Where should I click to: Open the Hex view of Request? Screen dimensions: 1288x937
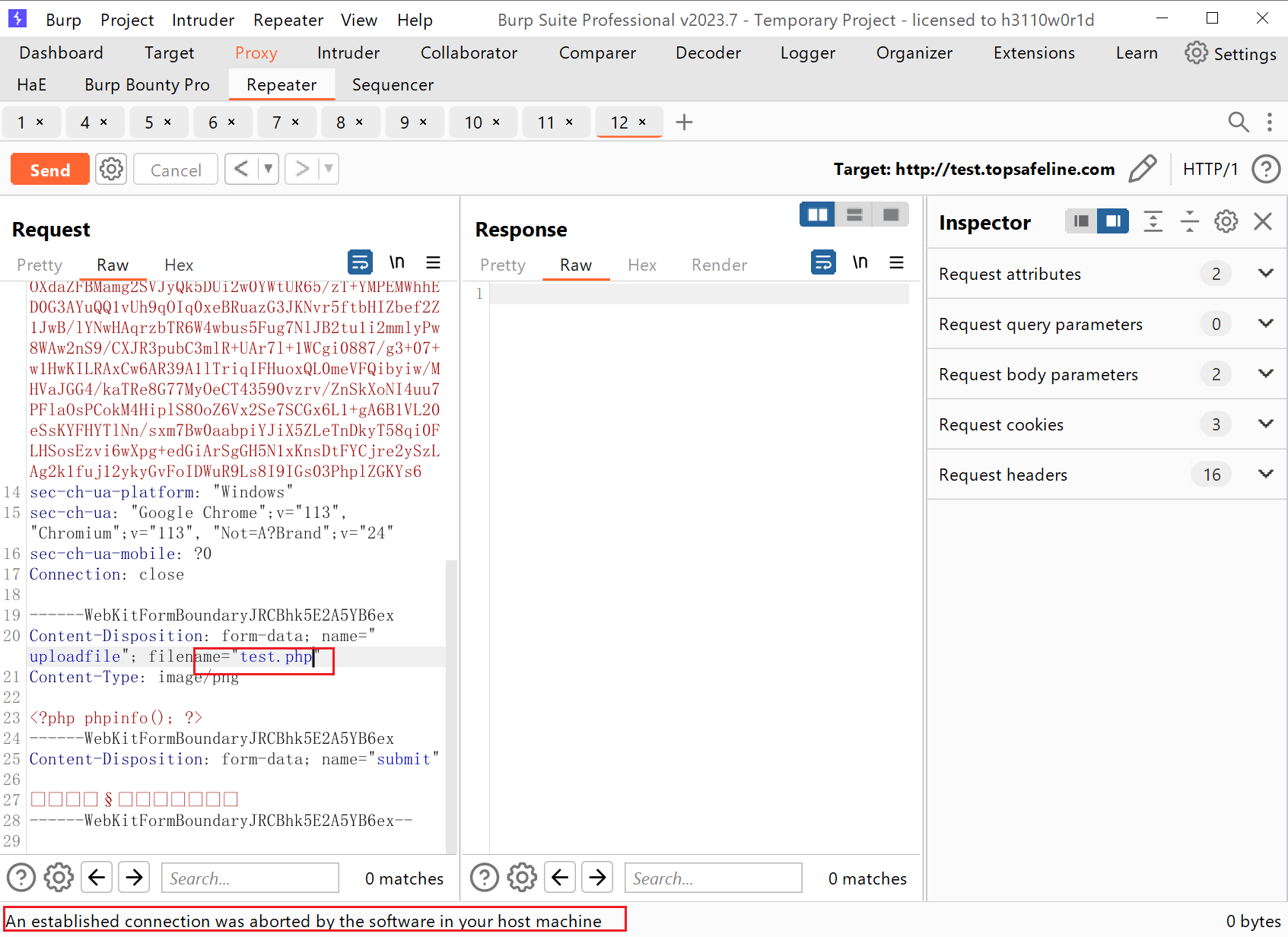point(179,265)
